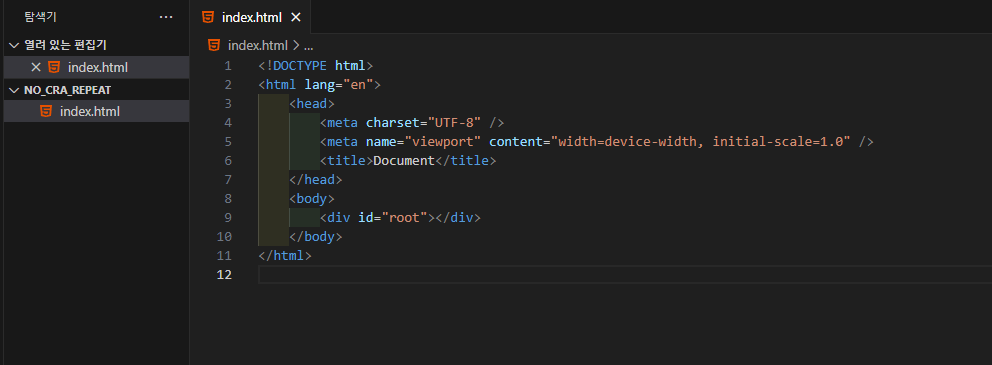Click the opening body tag
The image size is (992, 365).
(x=312, y=199)
